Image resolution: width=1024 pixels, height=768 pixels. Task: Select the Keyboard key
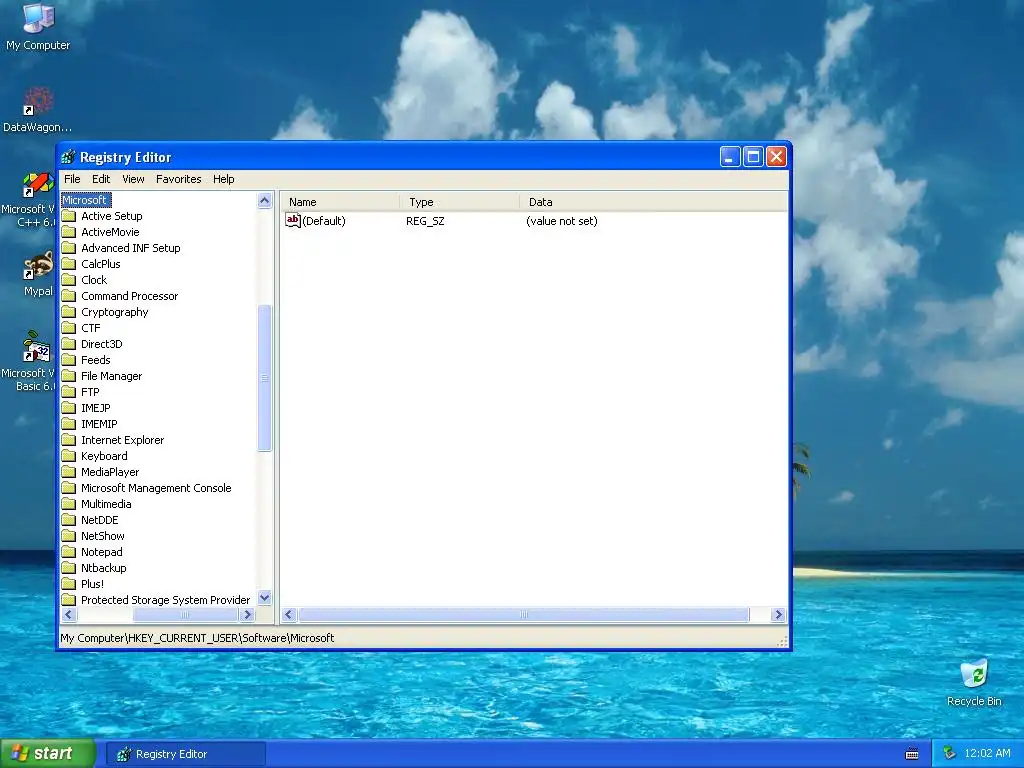pyautogui.click(x=104, y=456)
